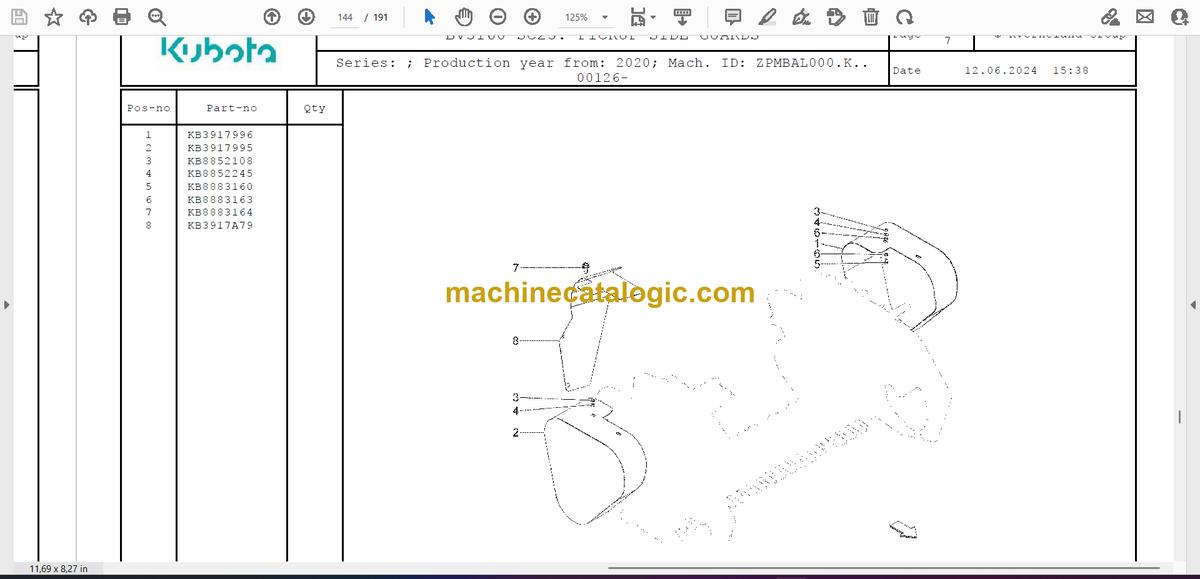Print the document
The image size is (1200, 579).
[122, 17]
